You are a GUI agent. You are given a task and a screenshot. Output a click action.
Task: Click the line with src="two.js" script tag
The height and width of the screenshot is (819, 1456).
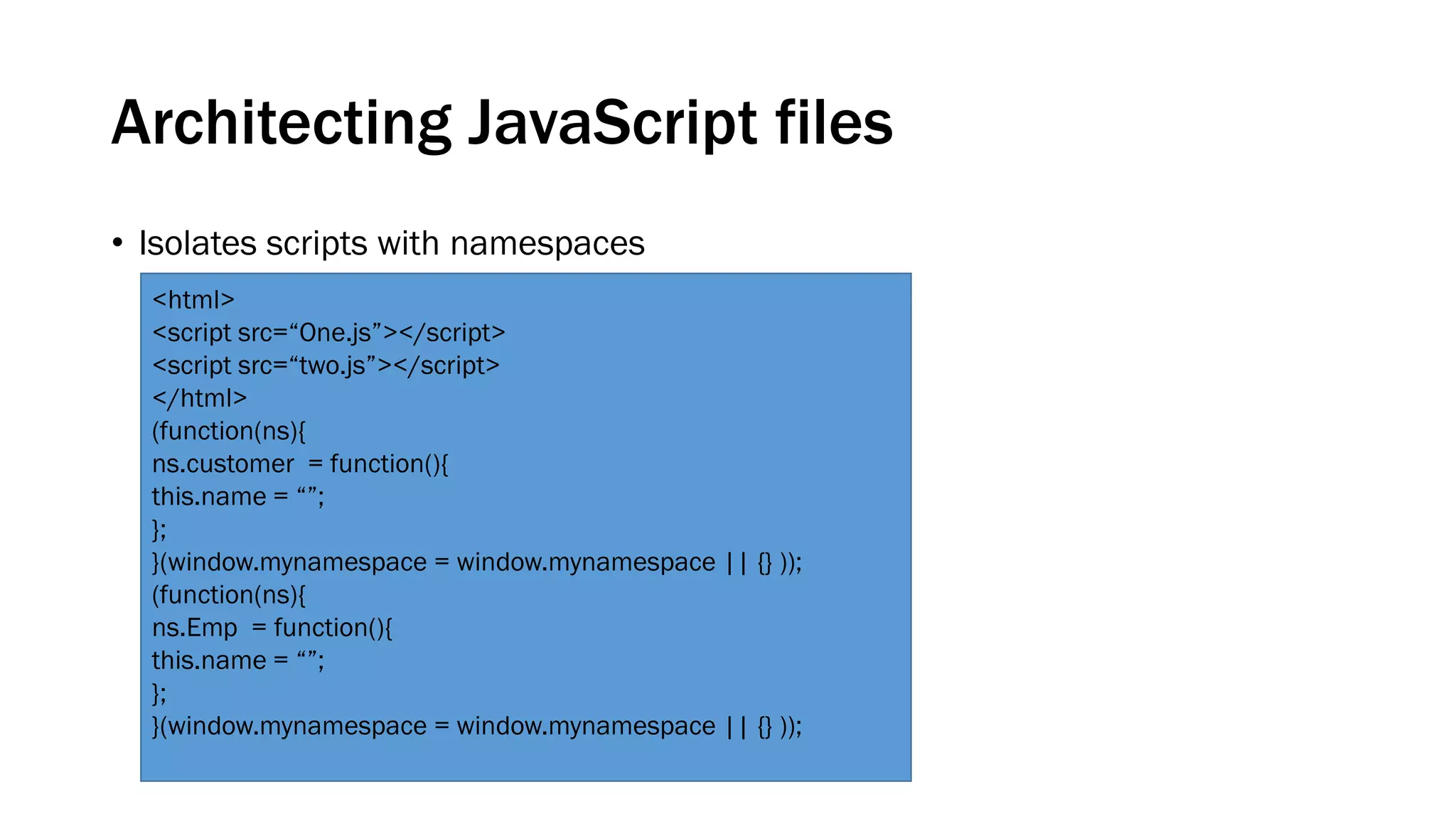click(x=326, y=365)
